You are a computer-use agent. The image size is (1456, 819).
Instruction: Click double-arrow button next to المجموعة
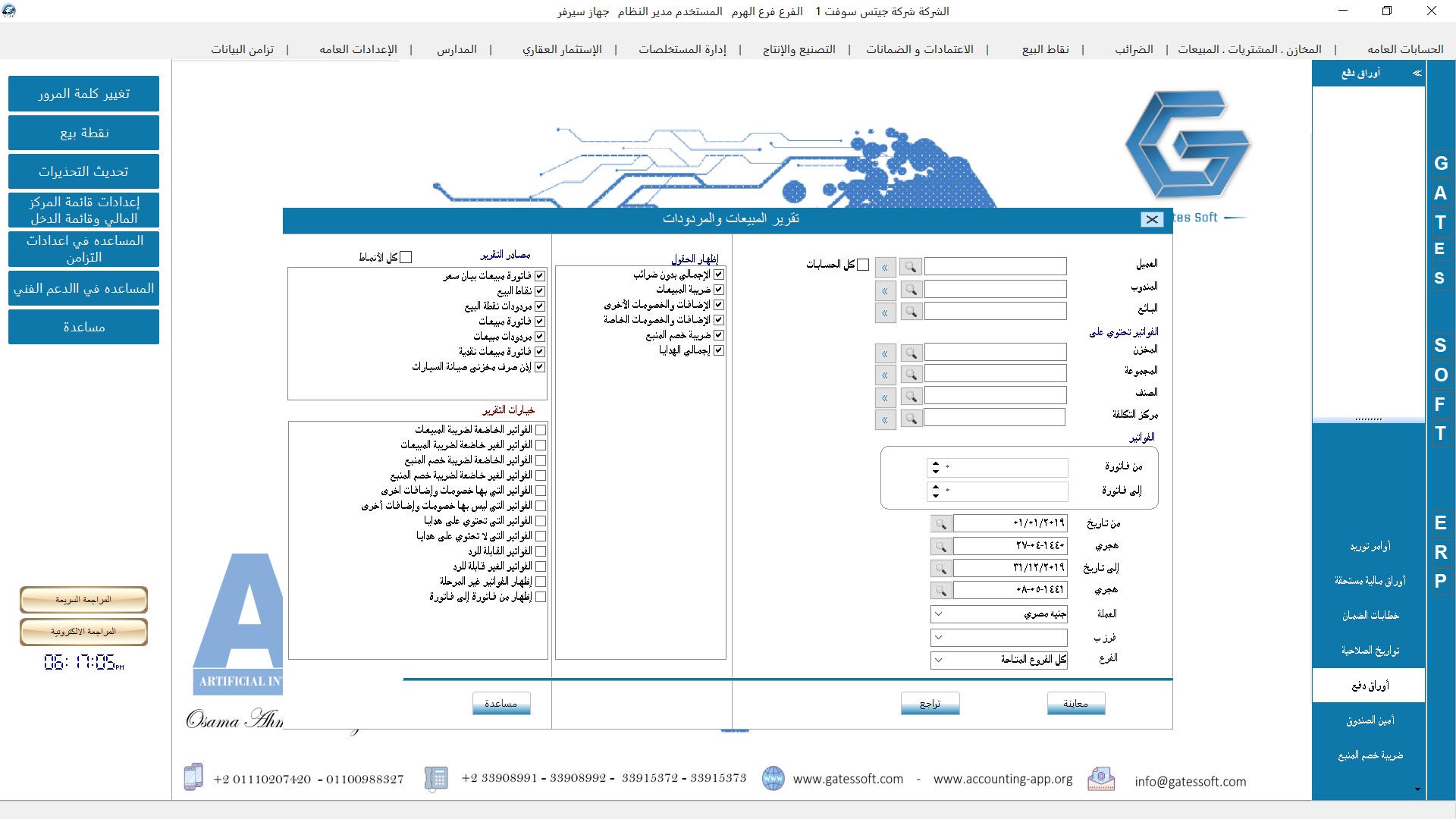coord(885,375)
